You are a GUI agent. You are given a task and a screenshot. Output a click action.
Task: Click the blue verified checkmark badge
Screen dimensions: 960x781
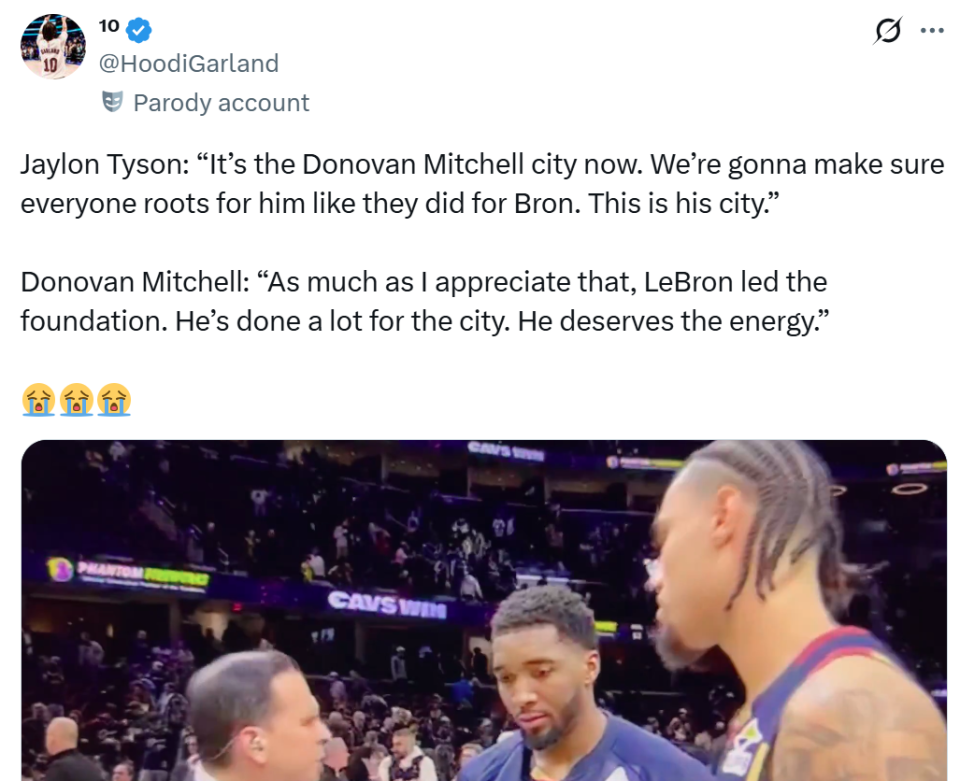point(139,31)
